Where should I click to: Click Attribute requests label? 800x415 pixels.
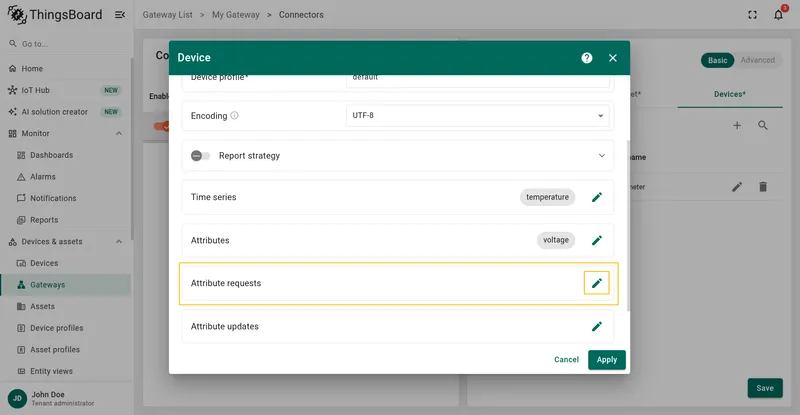pos(226,283)
